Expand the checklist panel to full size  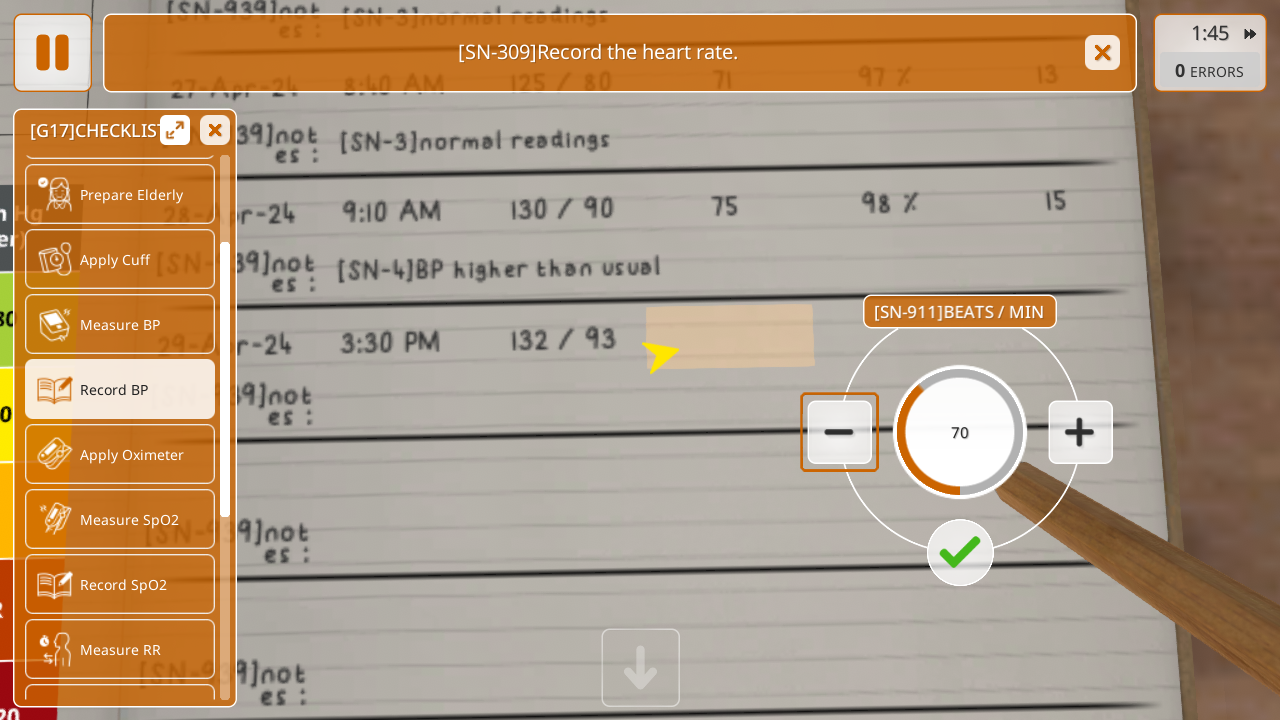(175, 130)
